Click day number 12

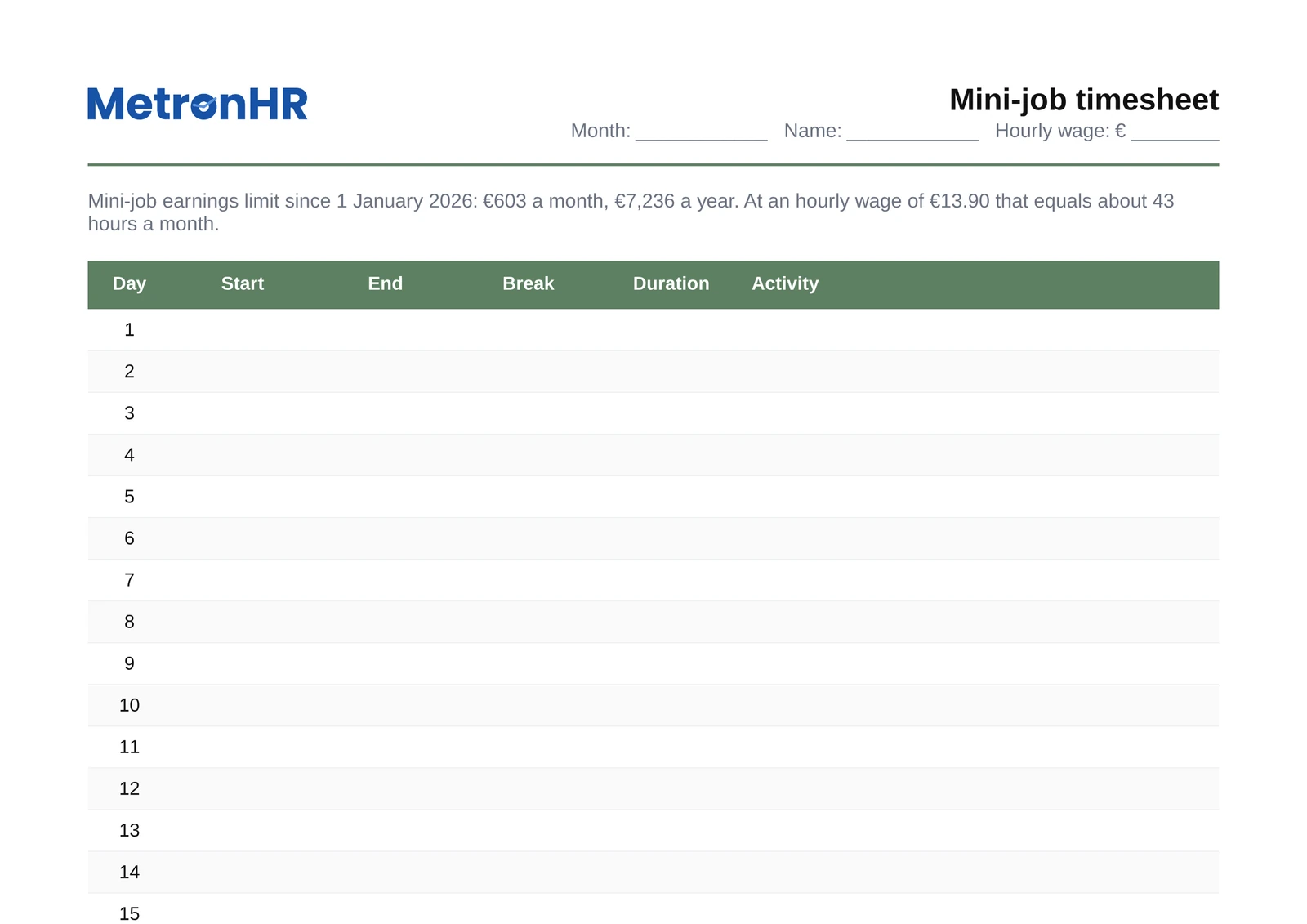(129, 788)
